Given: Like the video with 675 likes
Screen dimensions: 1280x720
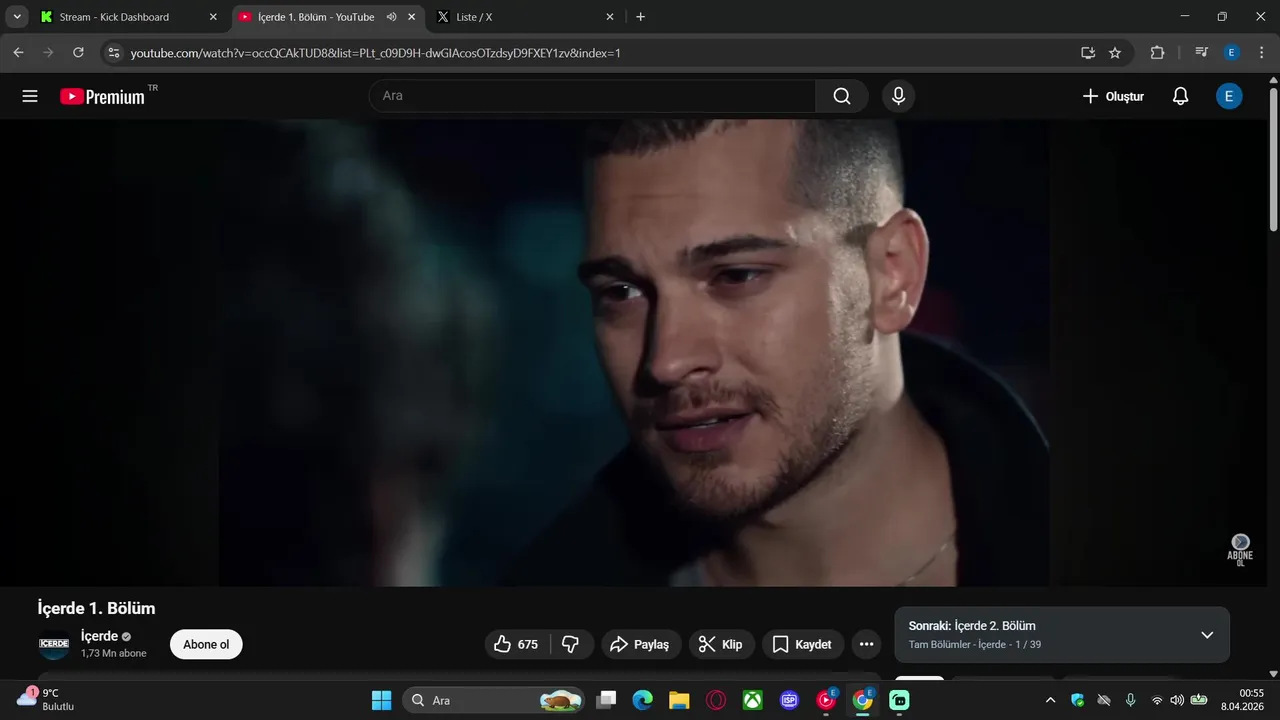Looking at the screenshot, I should click(x=518, y=644).
